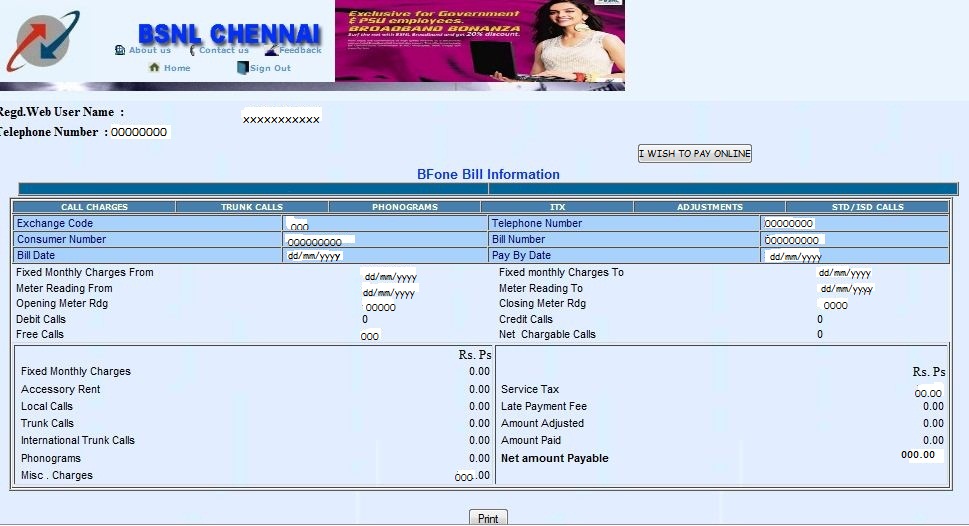Click the Sign Out door icon
This screenshot has height=526, width=969.
pos(243,67)
